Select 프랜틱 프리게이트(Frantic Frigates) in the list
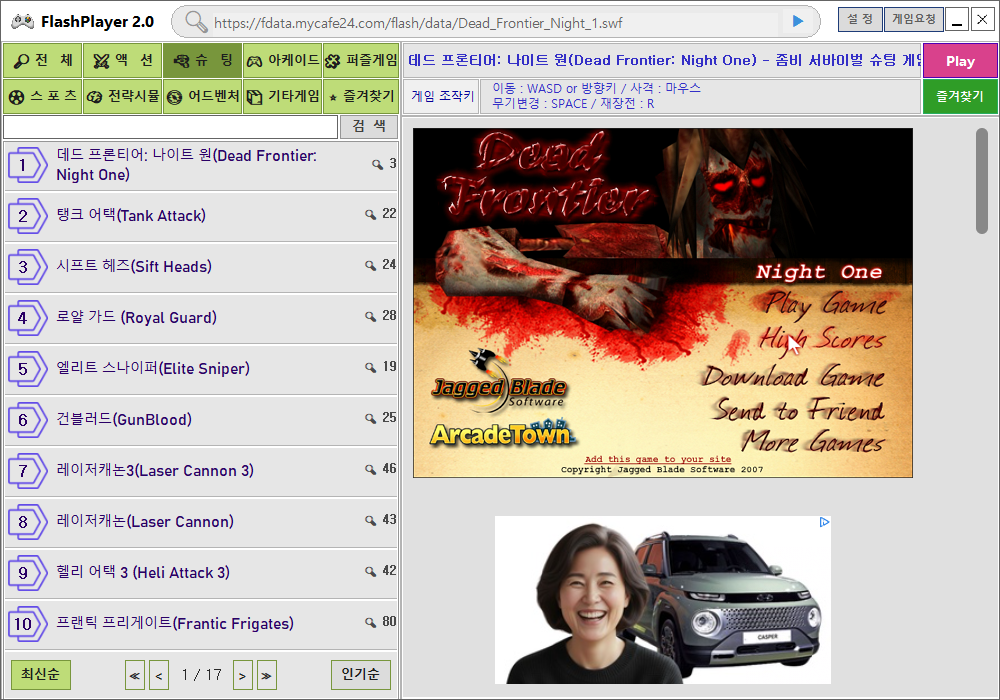 [201, 625]
